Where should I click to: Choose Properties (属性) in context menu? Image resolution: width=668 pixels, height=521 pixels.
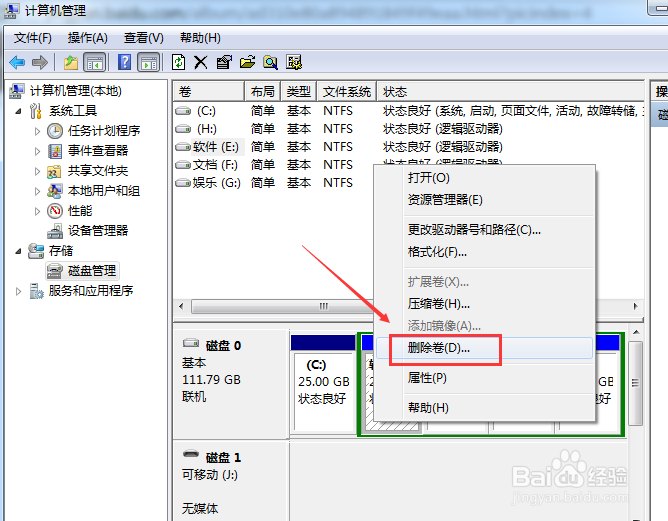point(484,378)
